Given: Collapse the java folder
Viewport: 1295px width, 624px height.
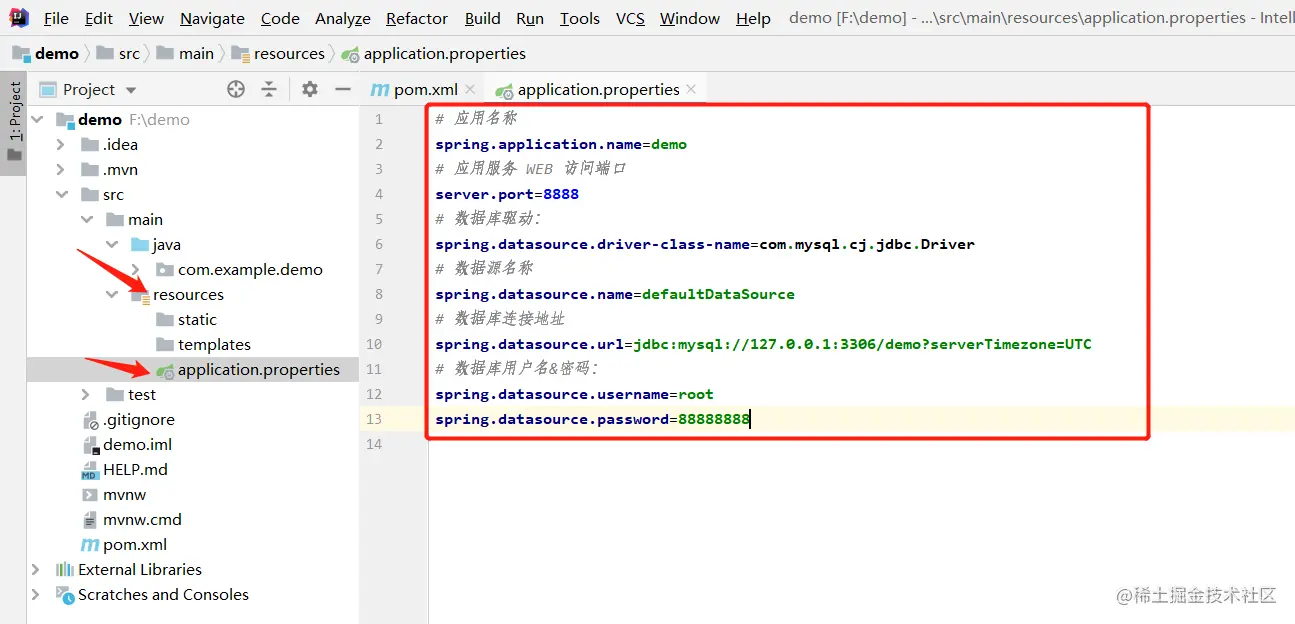Looking at the screenshot, I should pos(112,244).
